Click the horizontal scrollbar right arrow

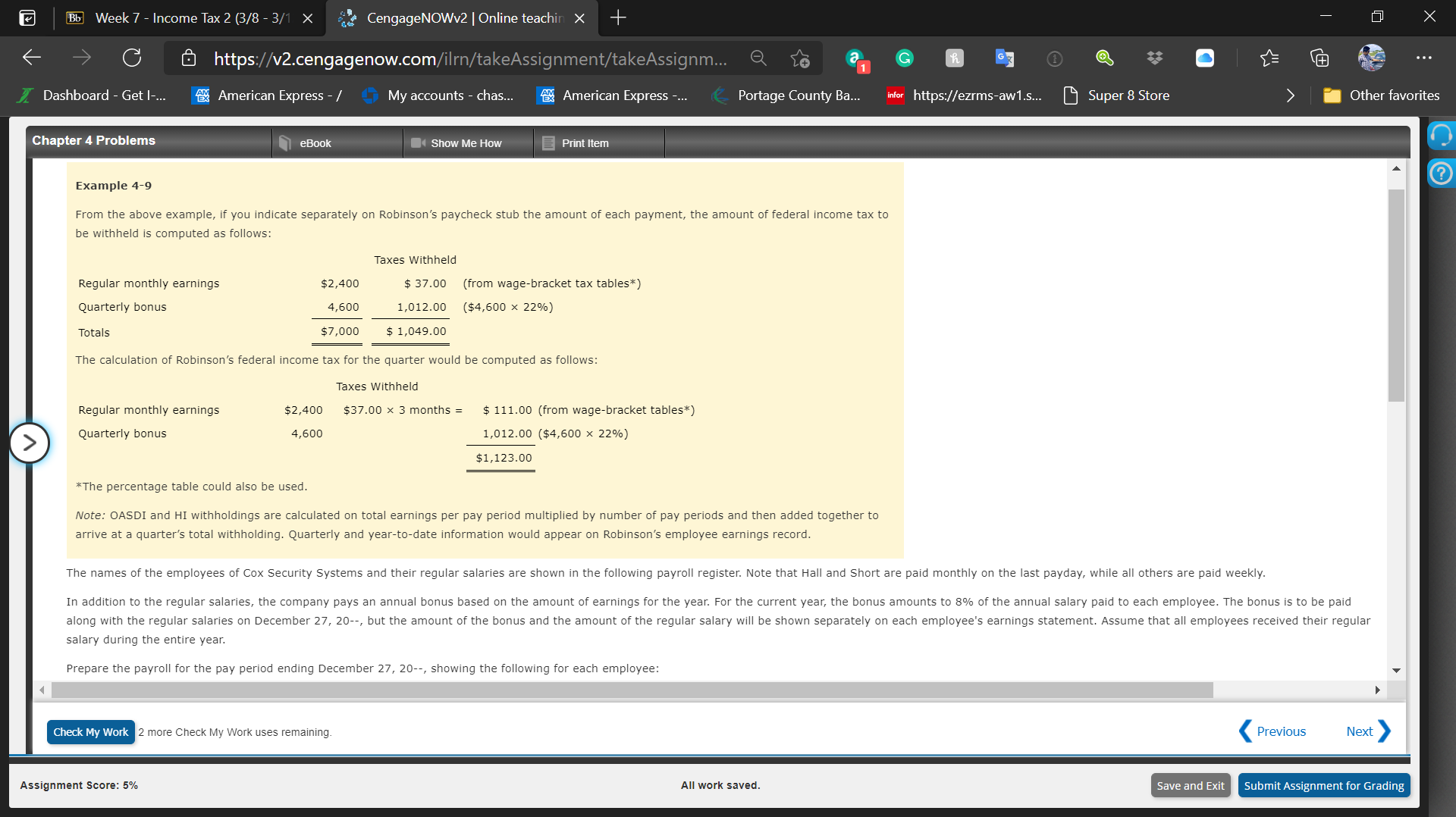tap(1377, 690)
